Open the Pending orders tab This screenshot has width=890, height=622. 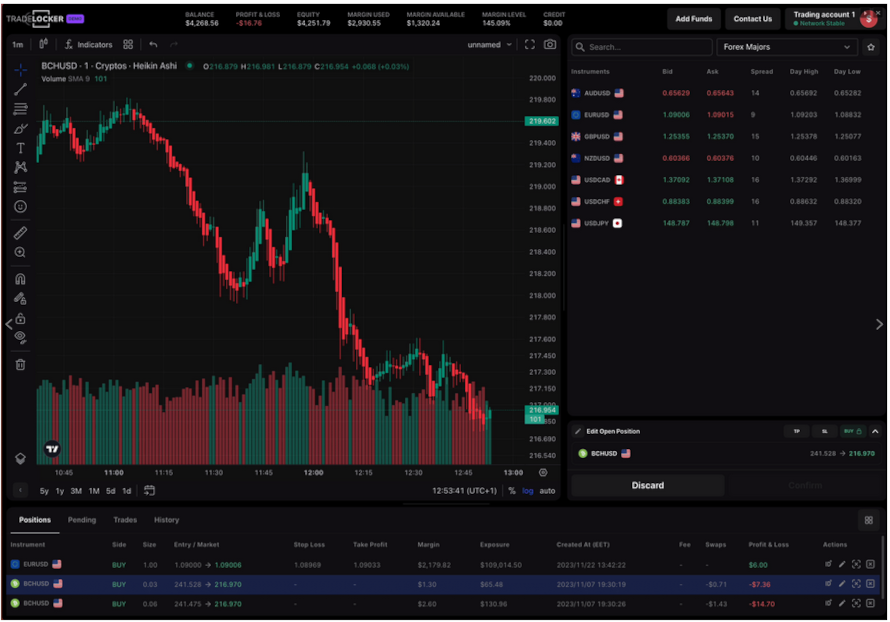(82, 520)
